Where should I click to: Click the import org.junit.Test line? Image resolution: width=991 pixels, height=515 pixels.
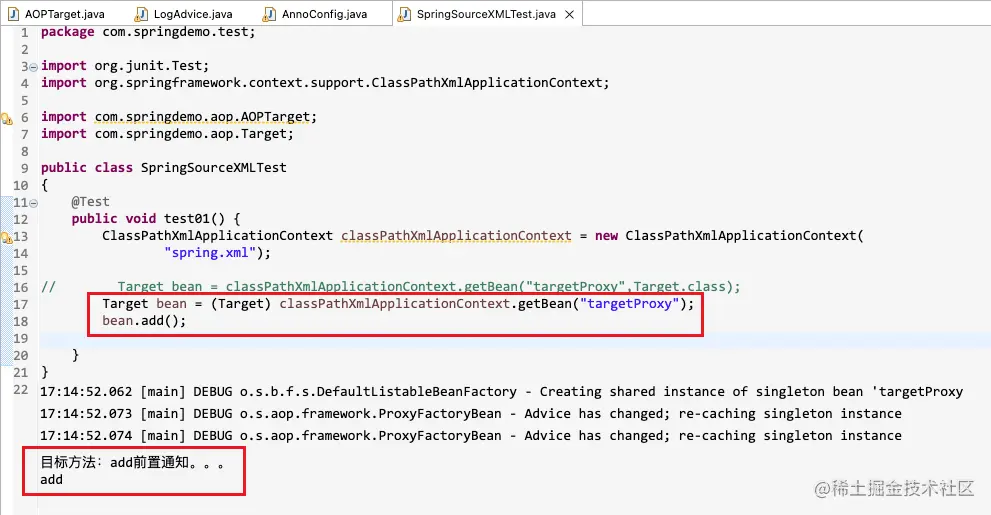125,66
